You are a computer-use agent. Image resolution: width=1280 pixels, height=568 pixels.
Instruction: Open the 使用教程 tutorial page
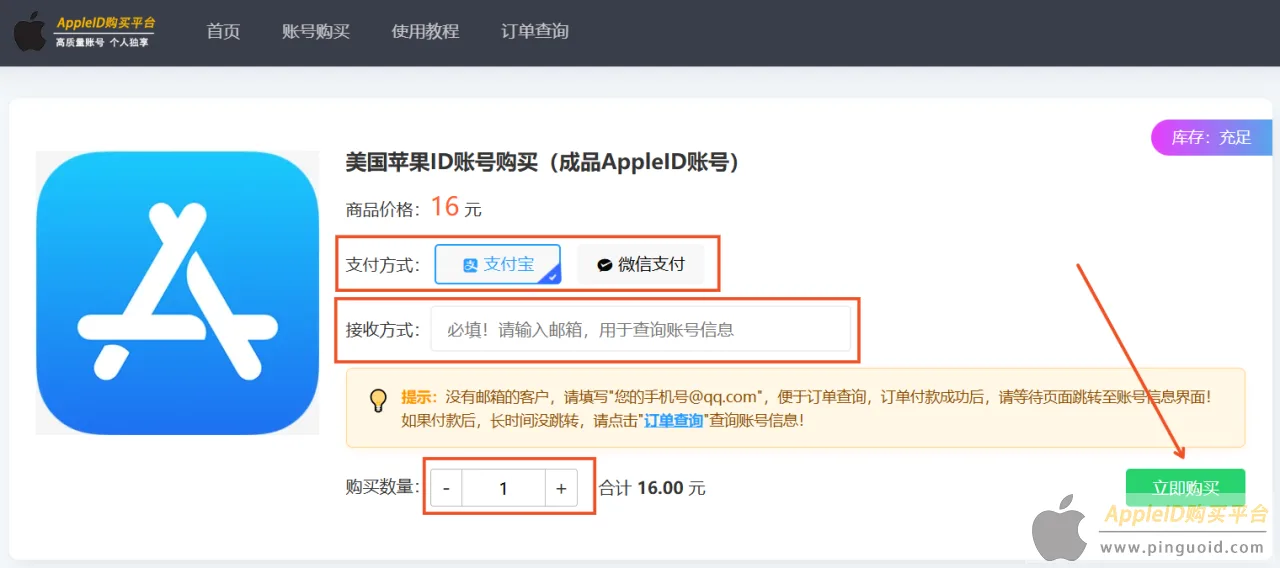click(x=425, y=31)
